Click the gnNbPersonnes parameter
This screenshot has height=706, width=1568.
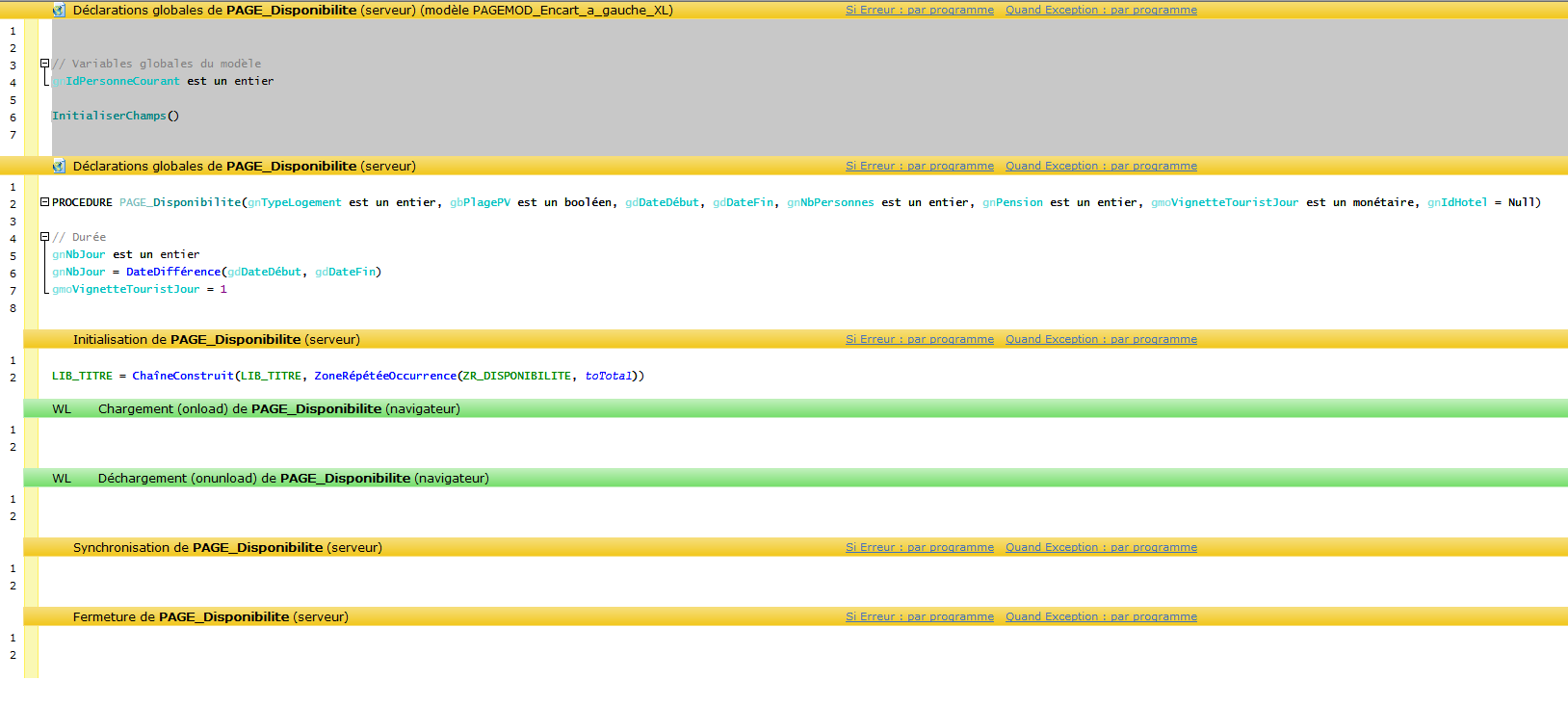point(830,202)
